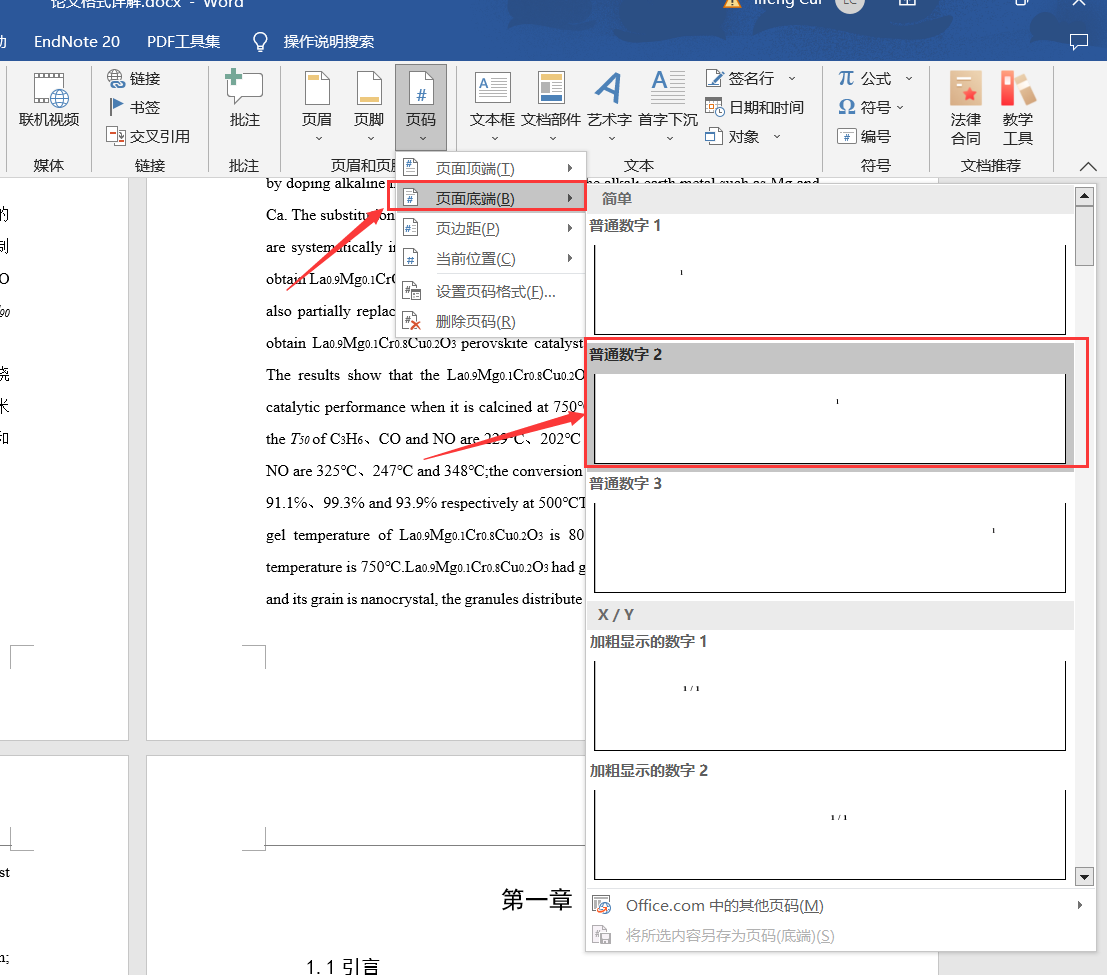The height and width of the screenshot is (975, 1107).
Task: Open 教学工具 teaching tools
Action: tap(1017, 108)
